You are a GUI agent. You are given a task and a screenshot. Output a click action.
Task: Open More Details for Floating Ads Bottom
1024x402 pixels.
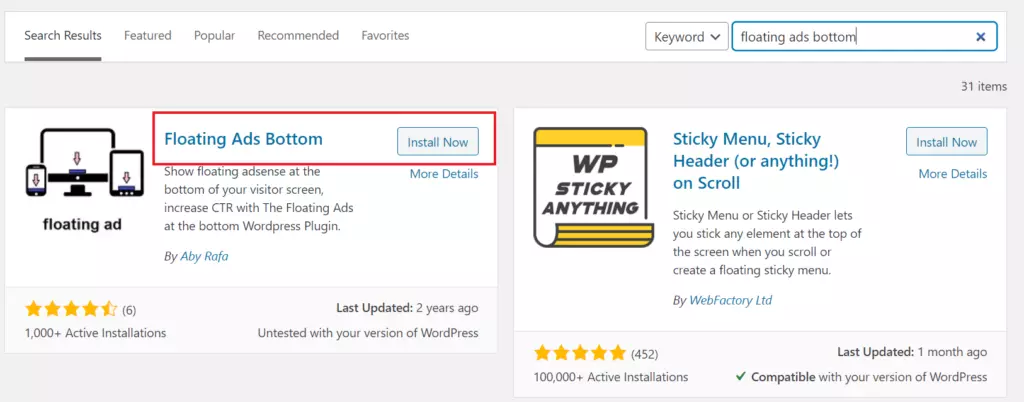(444, 174)
